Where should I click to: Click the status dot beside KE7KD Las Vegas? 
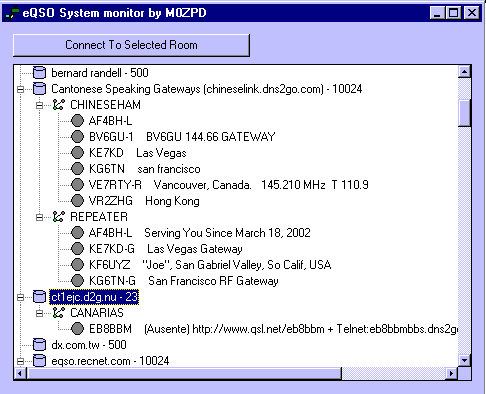tap(77, 153)
